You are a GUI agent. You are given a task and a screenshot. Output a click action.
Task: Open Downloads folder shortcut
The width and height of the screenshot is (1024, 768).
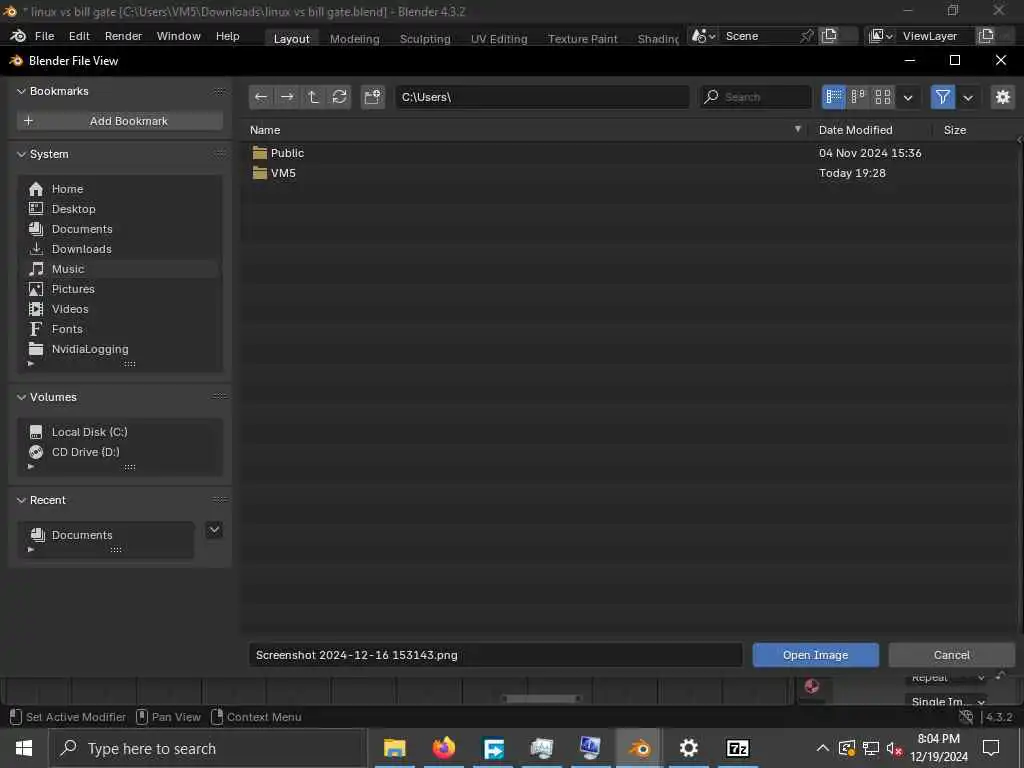click(x=120, y=249)
